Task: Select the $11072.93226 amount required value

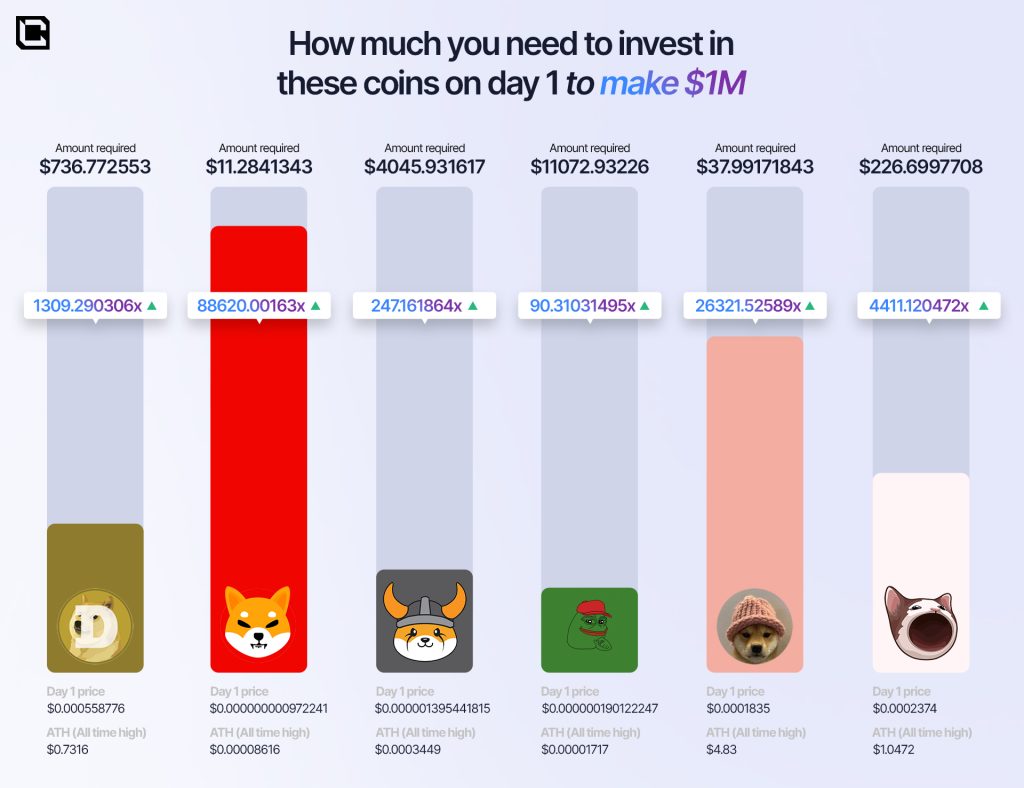Action: tap(589, 167)
